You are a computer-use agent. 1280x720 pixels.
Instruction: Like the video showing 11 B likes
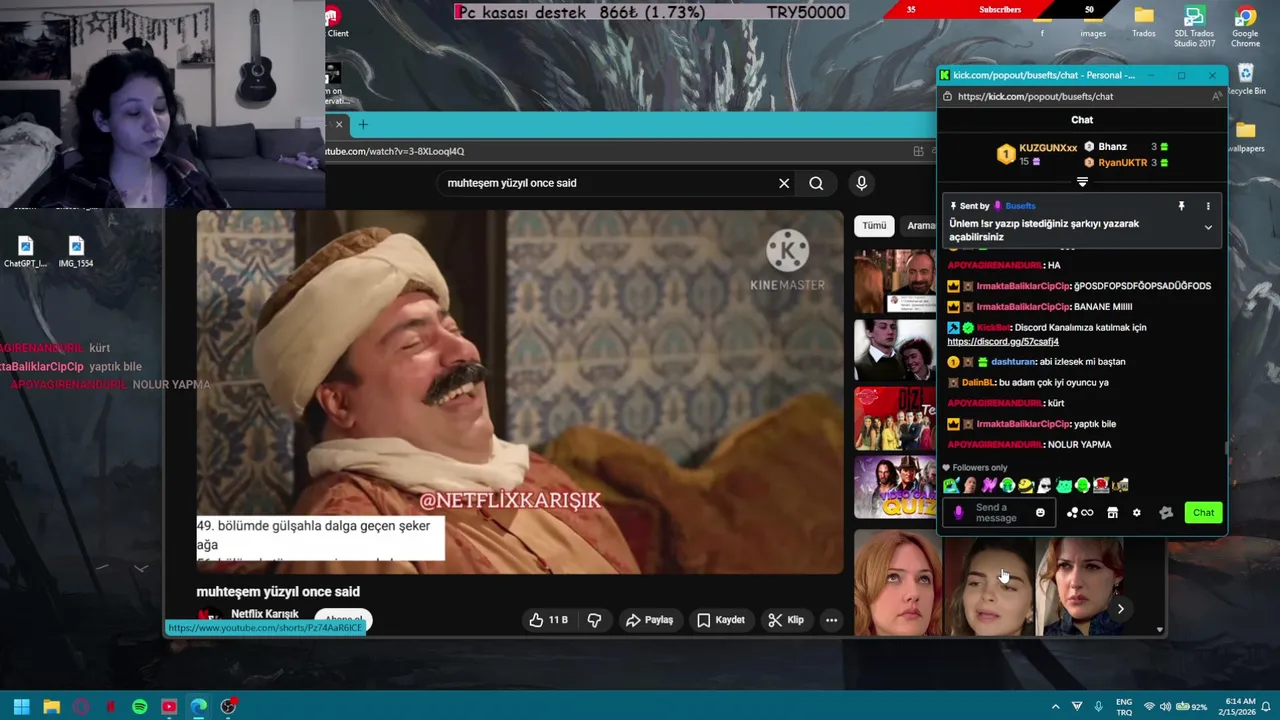pyautogui.click(x=548, y=620)
